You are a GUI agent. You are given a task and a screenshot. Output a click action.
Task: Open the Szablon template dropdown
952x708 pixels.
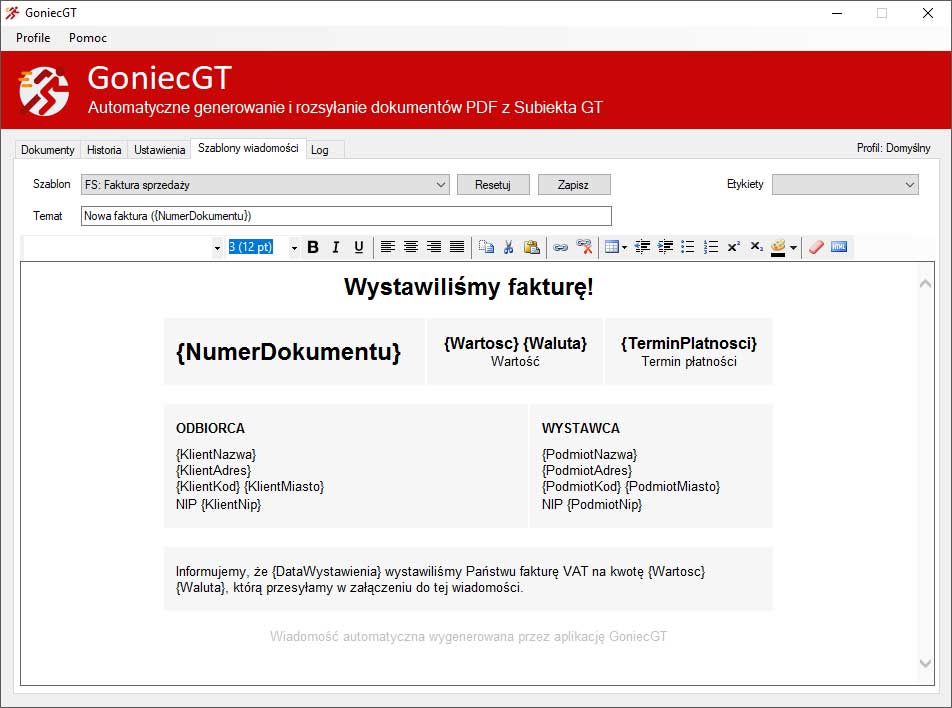[x=441, y=185]
